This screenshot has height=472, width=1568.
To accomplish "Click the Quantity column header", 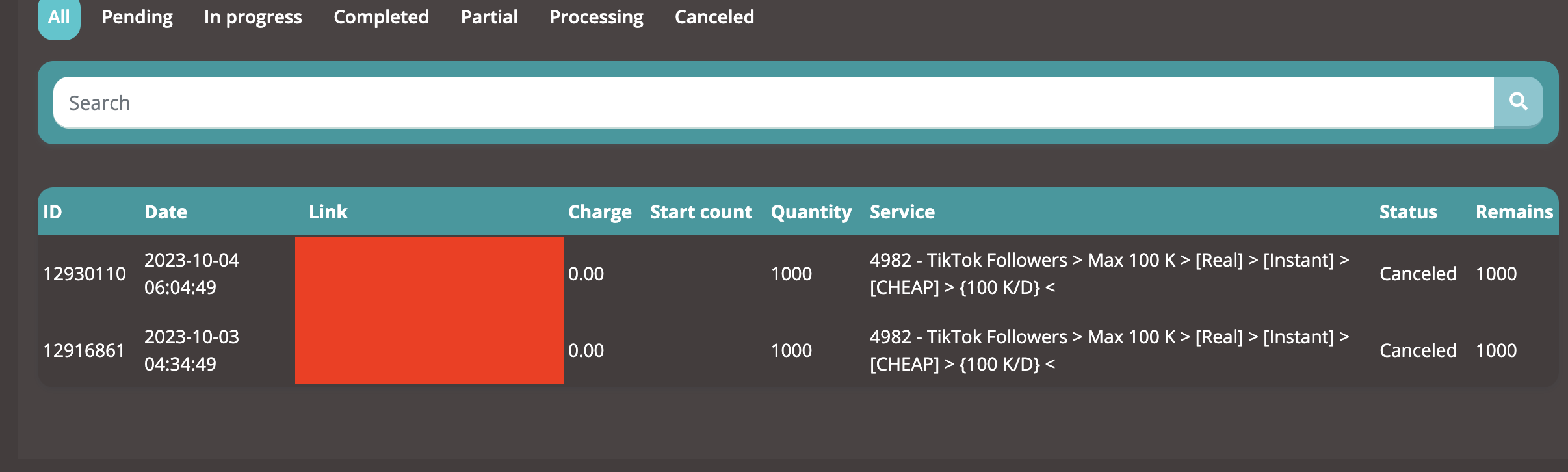I will (811, 213).
